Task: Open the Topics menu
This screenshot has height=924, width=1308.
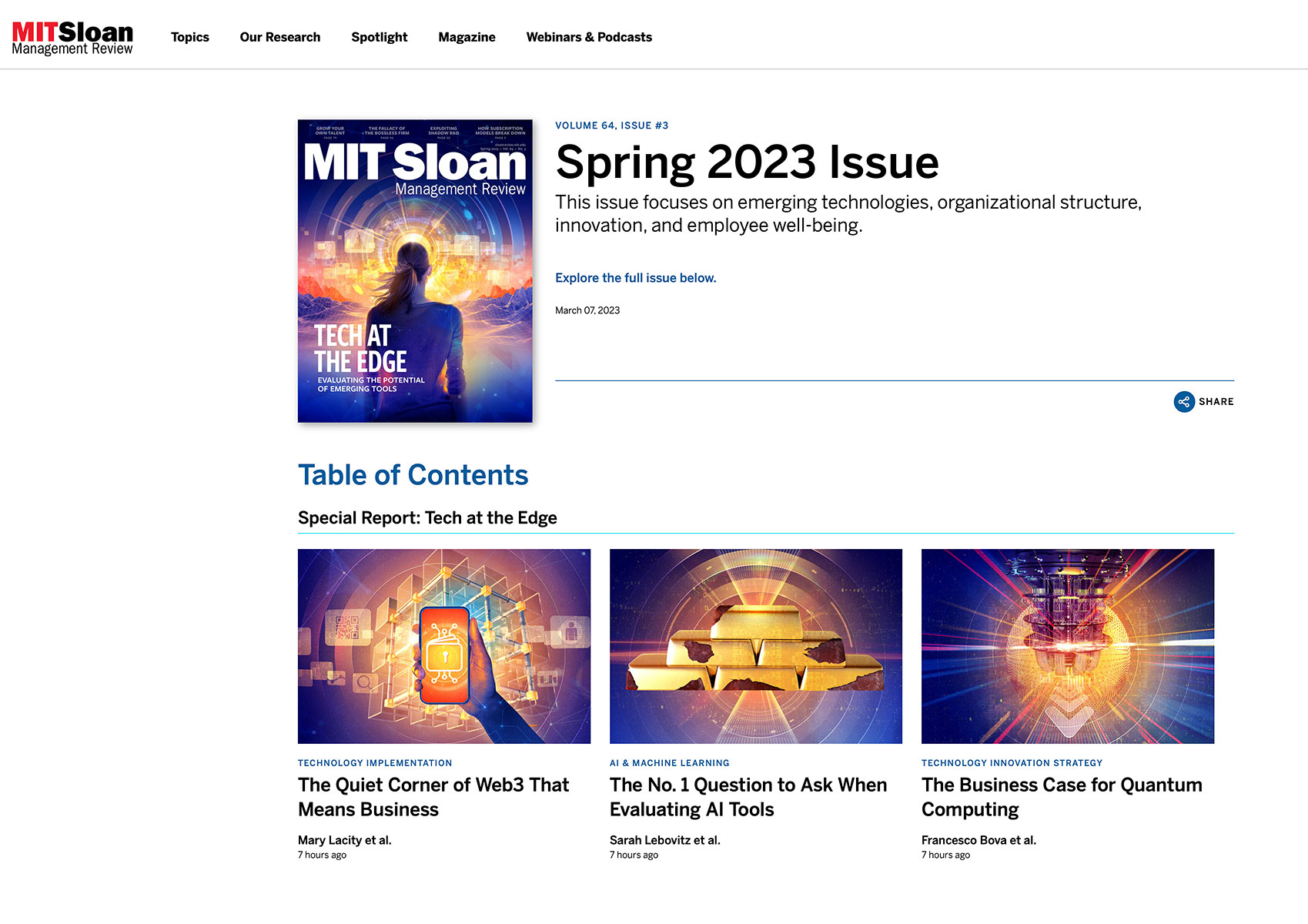Action: 190,37
